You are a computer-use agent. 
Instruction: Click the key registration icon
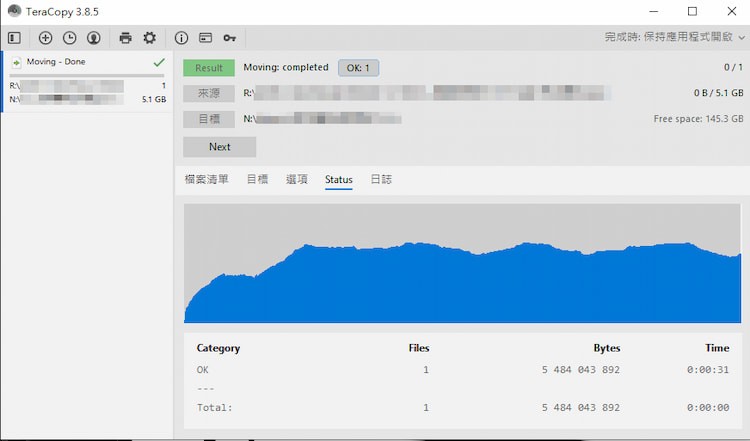coord(230,38)
